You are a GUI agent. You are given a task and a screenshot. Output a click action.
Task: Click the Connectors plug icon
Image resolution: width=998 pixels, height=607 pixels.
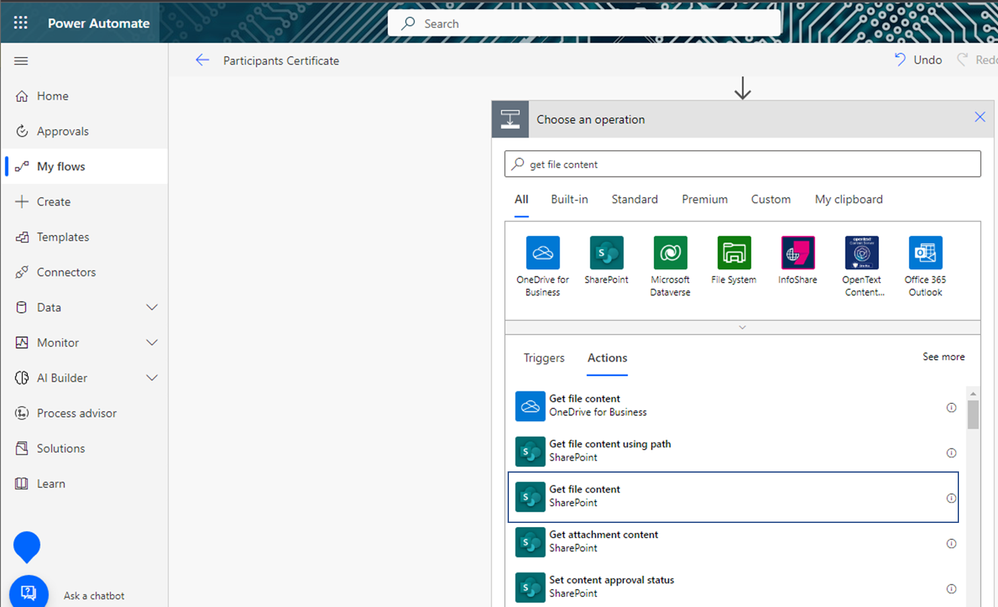[x=22, y=272]
